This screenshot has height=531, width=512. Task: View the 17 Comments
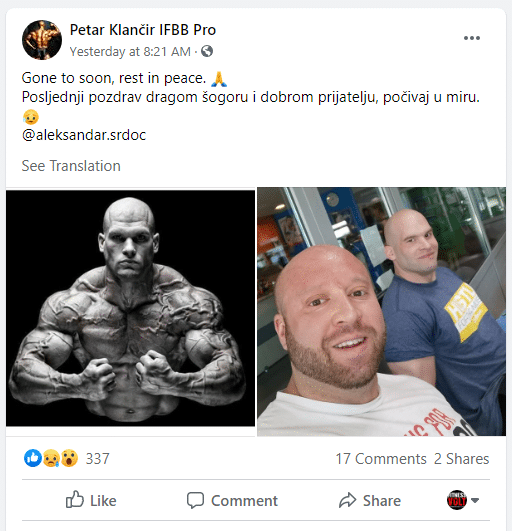381,459
